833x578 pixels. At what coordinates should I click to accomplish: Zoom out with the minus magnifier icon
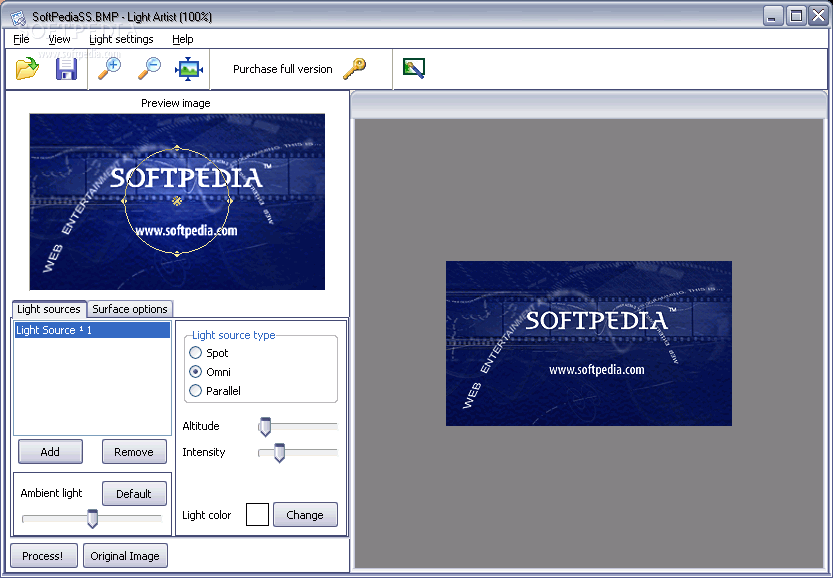(149, 69)
